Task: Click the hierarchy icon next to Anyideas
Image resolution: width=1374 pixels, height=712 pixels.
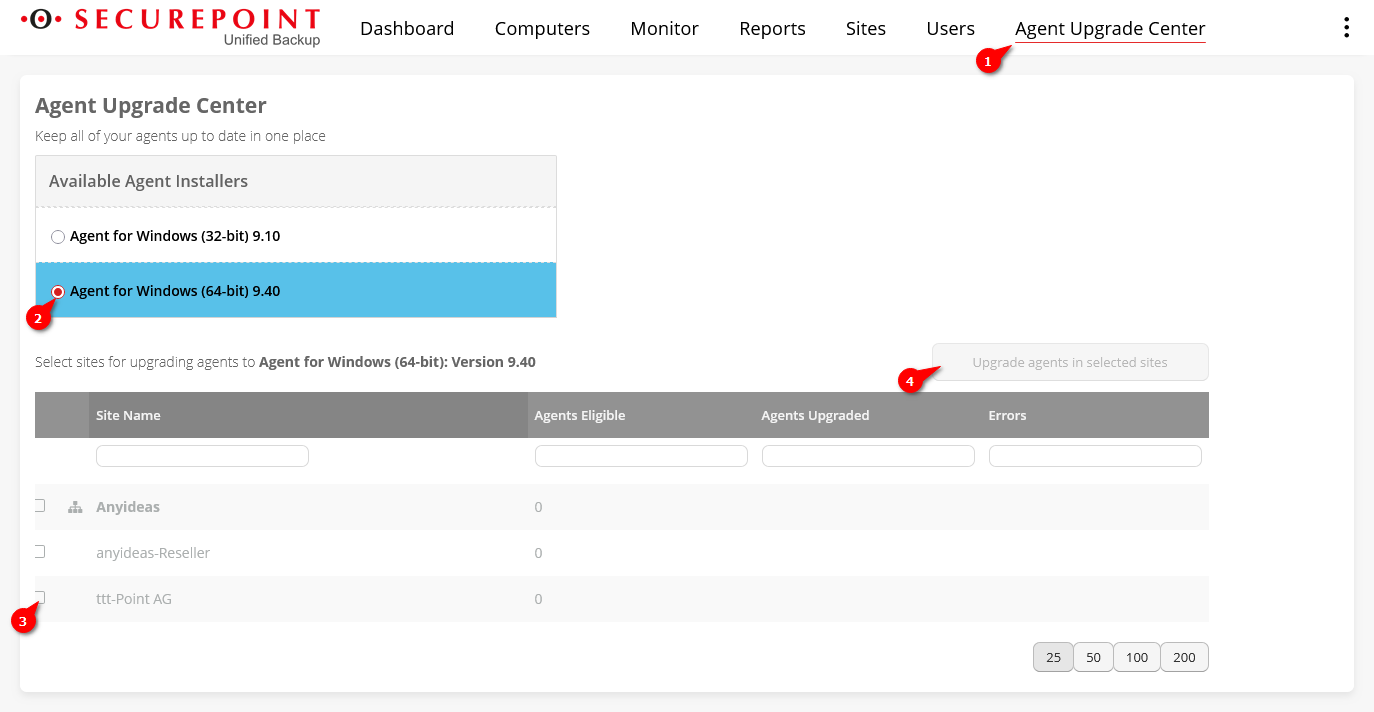Action: pos(75,507)
